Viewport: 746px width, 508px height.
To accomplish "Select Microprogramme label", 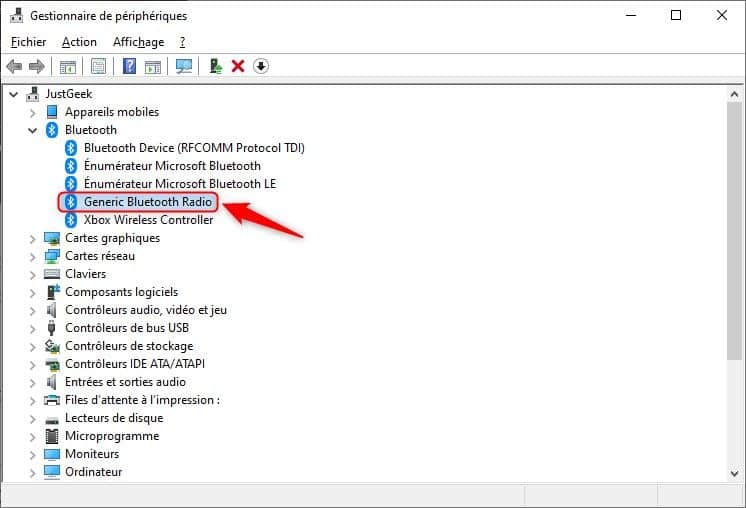I will tap(112, 436).
